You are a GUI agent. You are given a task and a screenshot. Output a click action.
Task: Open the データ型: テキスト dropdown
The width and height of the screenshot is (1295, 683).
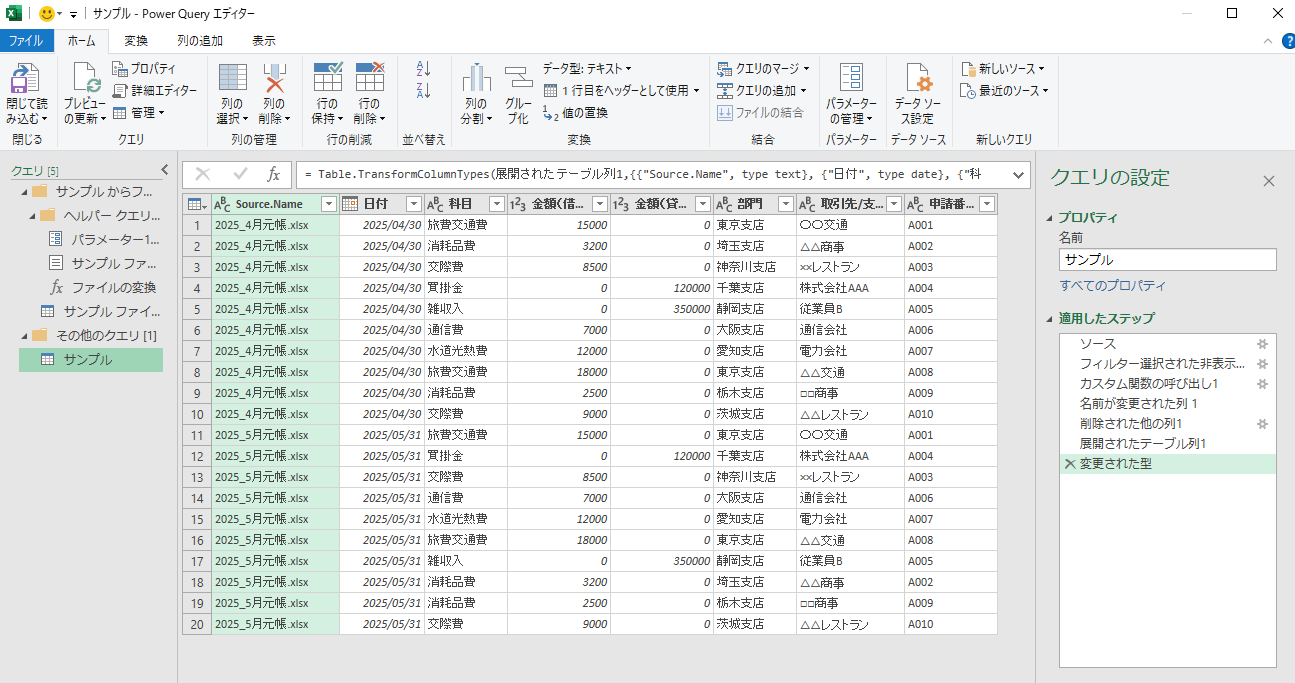[x=587, y=69]
